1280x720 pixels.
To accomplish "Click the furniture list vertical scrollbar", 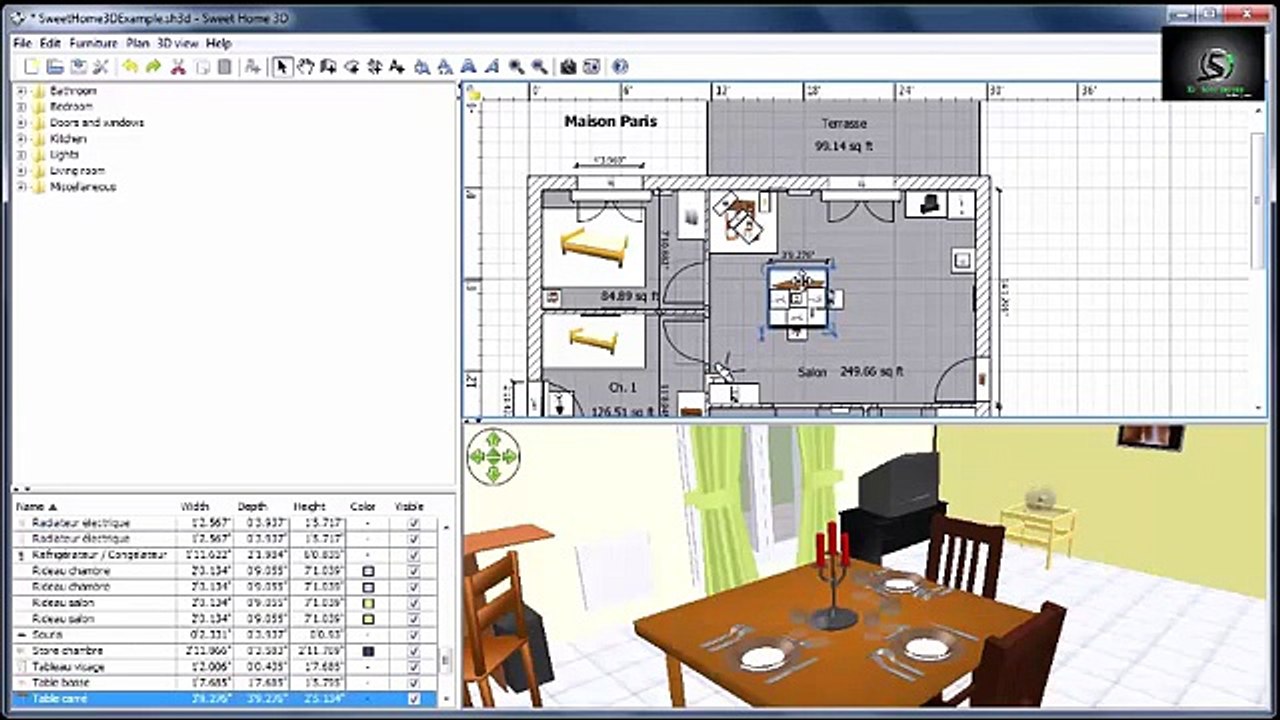I will click(446, 663).
